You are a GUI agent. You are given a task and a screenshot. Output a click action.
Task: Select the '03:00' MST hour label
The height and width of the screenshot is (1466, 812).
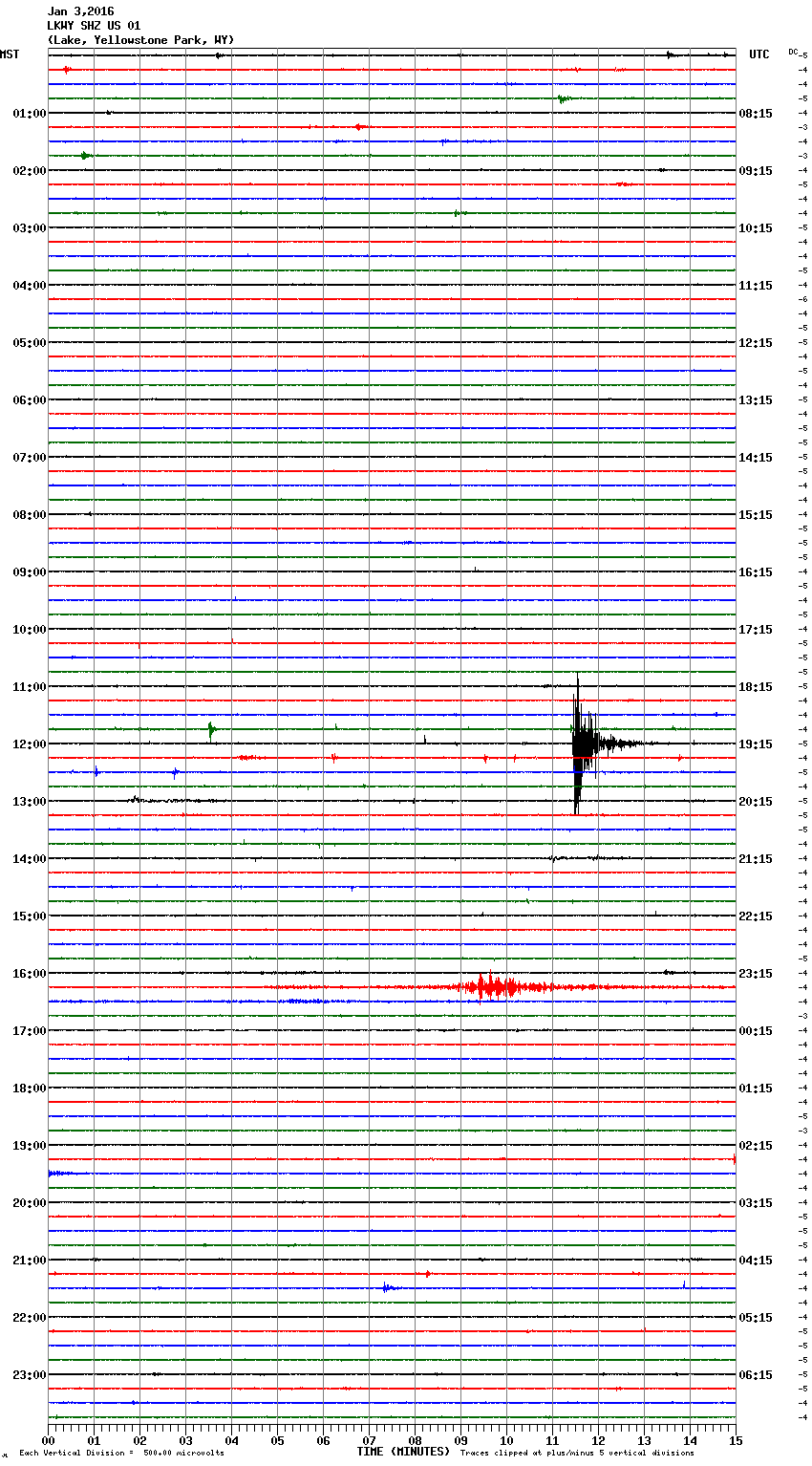30,228
